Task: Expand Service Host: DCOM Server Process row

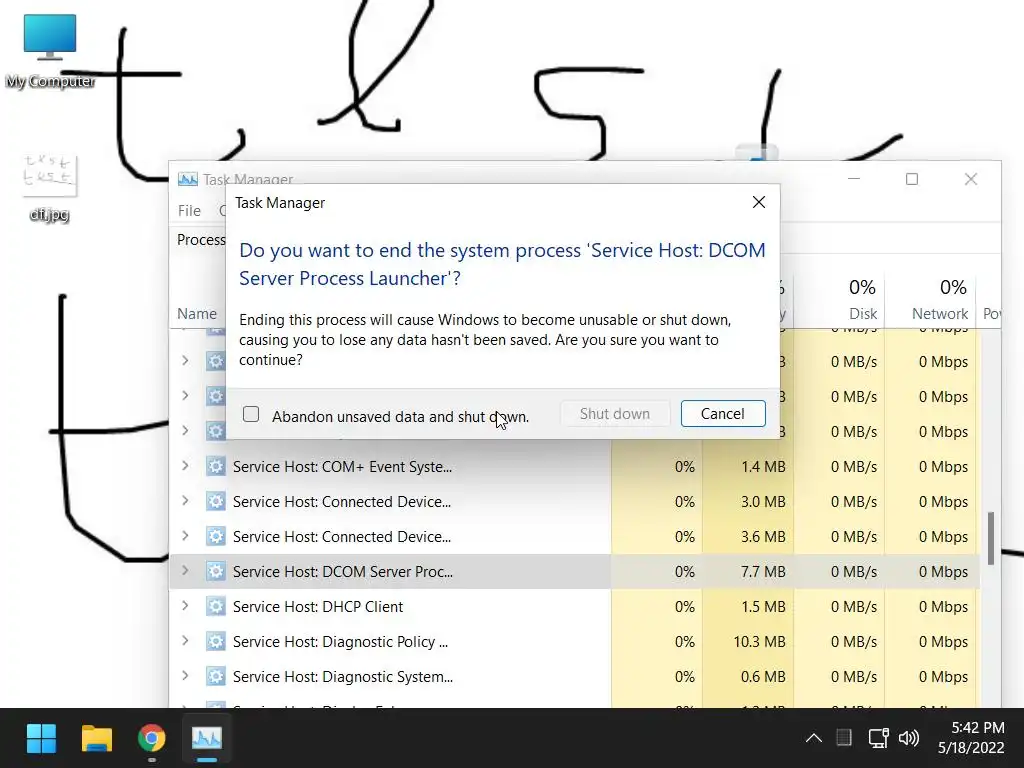Action: tap(185, 571)
